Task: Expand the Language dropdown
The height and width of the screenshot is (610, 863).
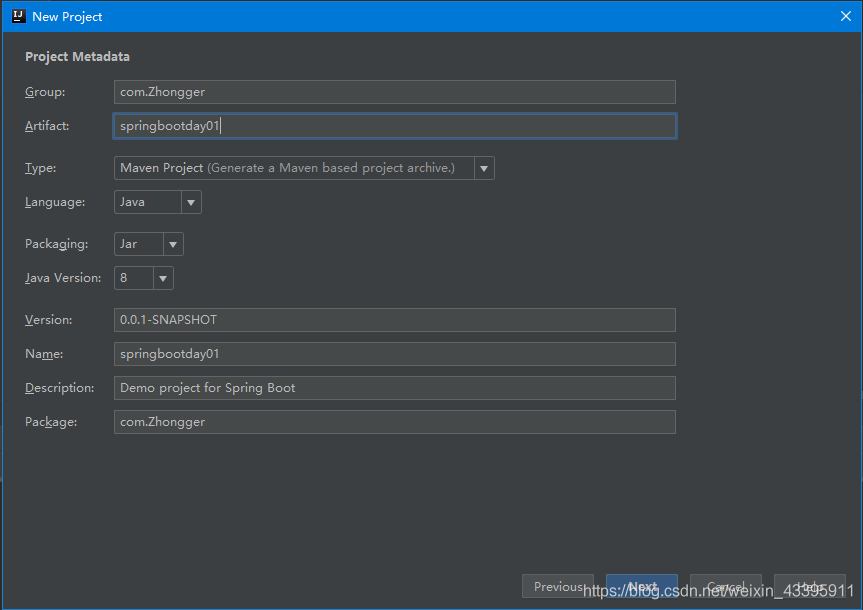Action: (191, 202)
